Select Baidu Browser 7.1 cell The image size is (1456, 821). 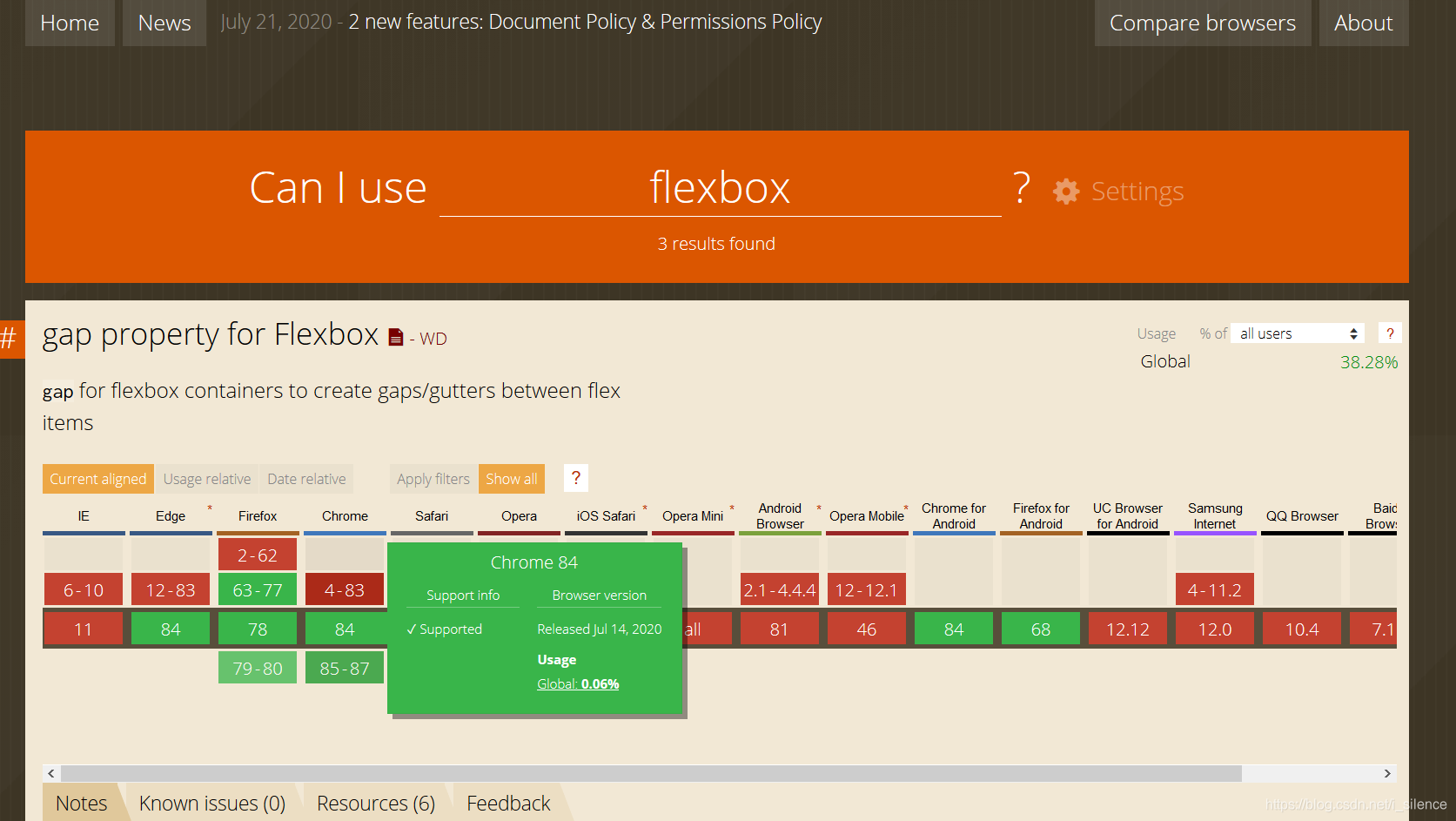(x=1373, y=629)
